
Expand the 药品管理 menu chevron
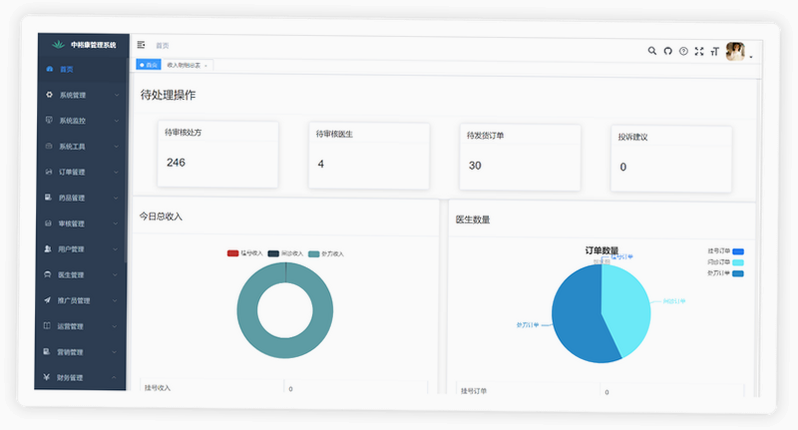pos(116,198)
